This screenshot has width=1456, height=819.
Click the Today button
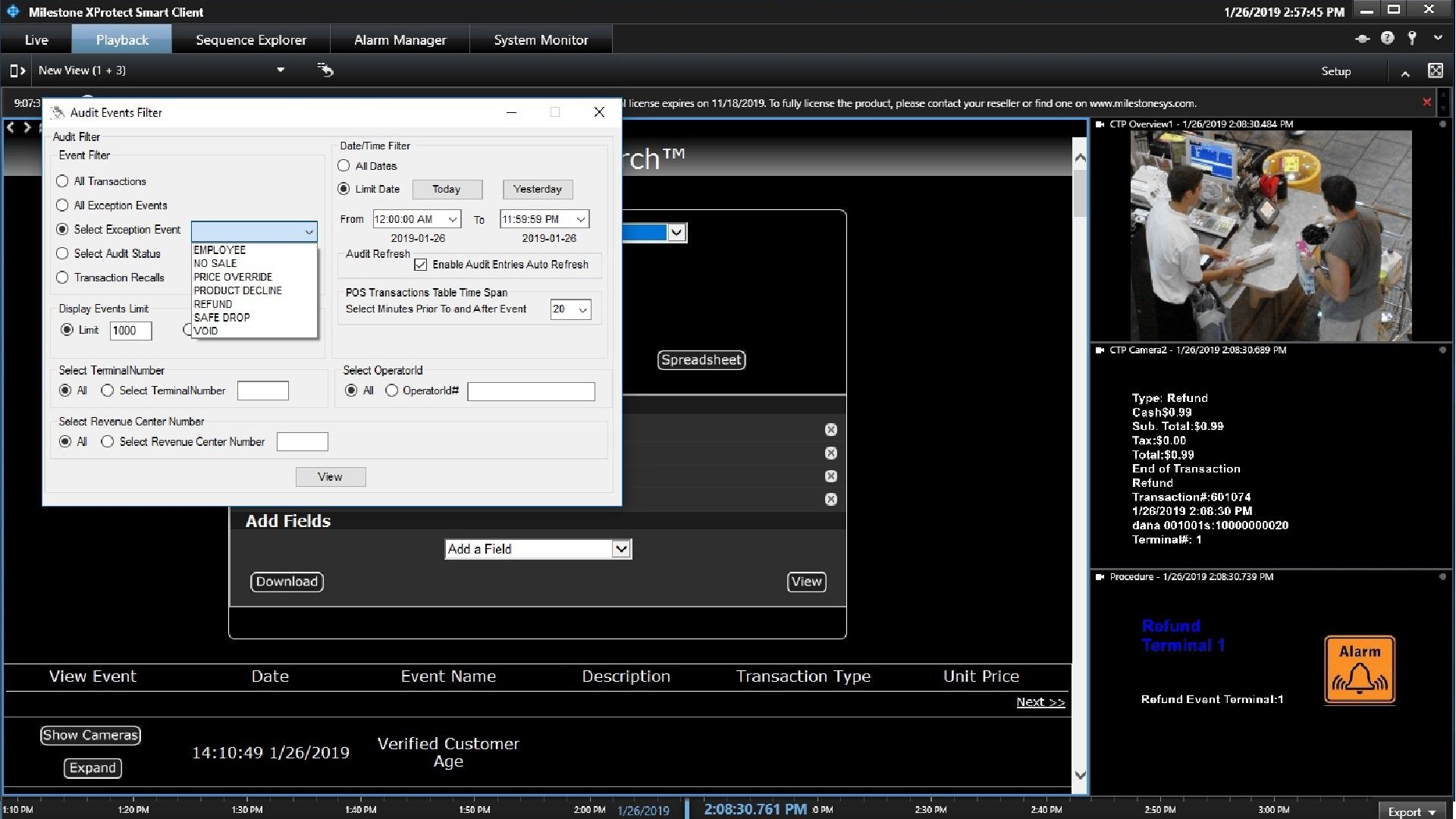tap(447, 190)
